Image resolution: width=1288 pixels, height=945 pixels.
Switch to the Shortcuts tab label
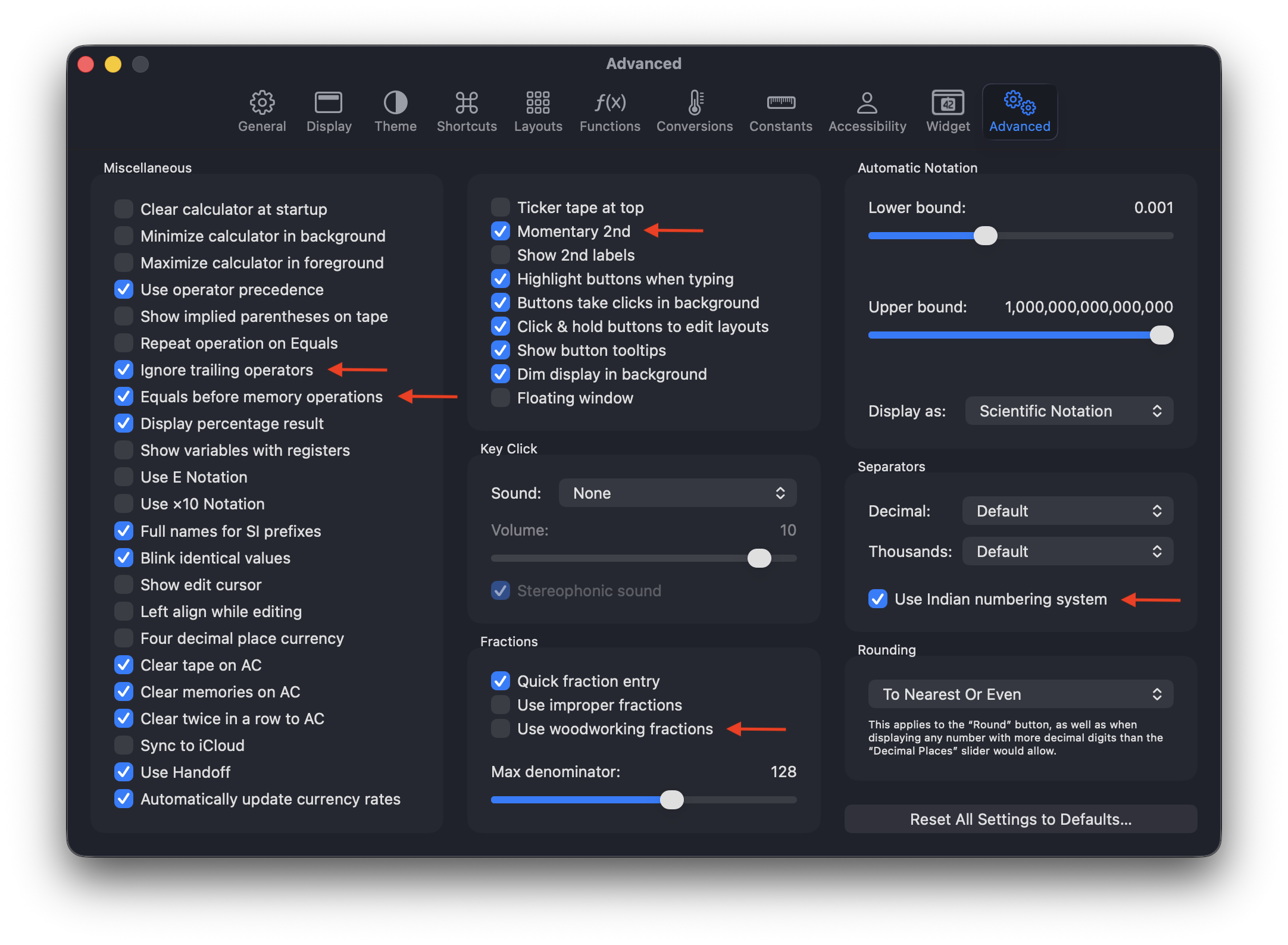pos(467,126)
